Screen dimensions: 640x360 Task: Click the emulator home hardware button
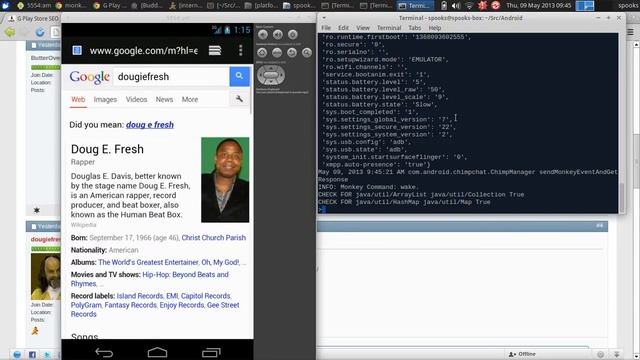coord(262,53)
